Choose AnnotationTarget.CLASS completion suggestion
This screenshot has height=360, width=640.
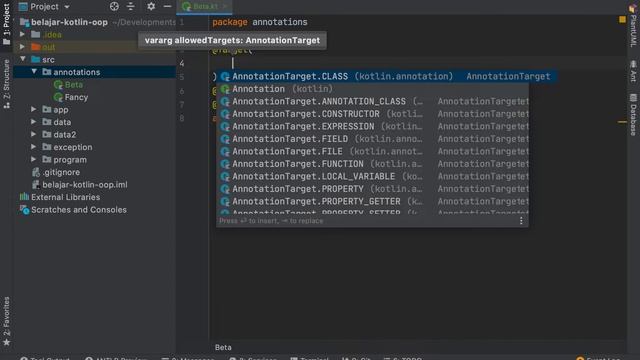tap(386, 76)
